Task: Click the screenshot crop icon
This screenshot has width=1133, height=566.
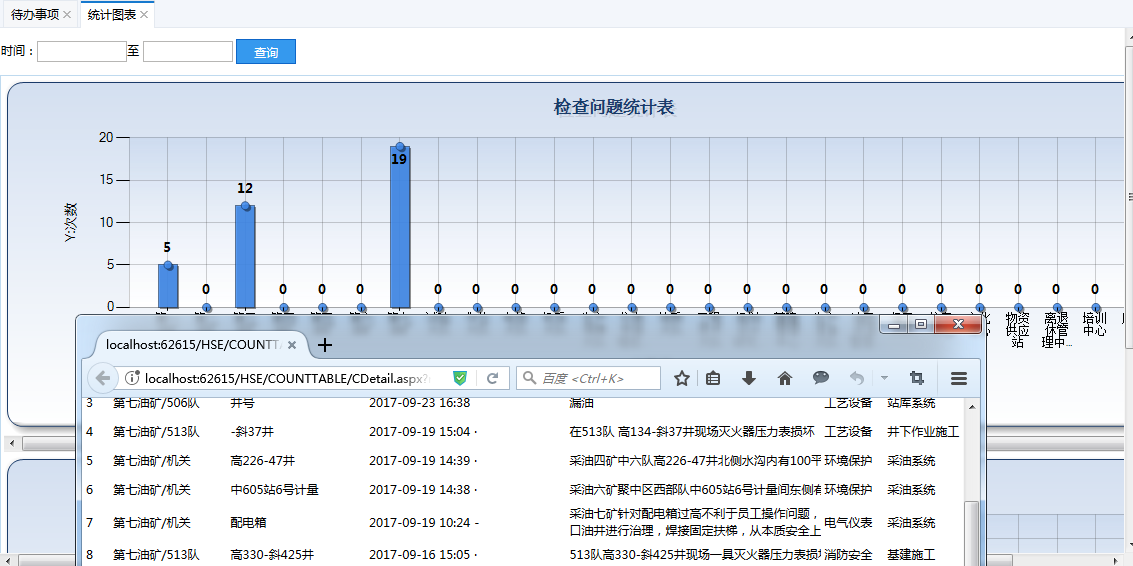Action: click(x=917, y=378)
